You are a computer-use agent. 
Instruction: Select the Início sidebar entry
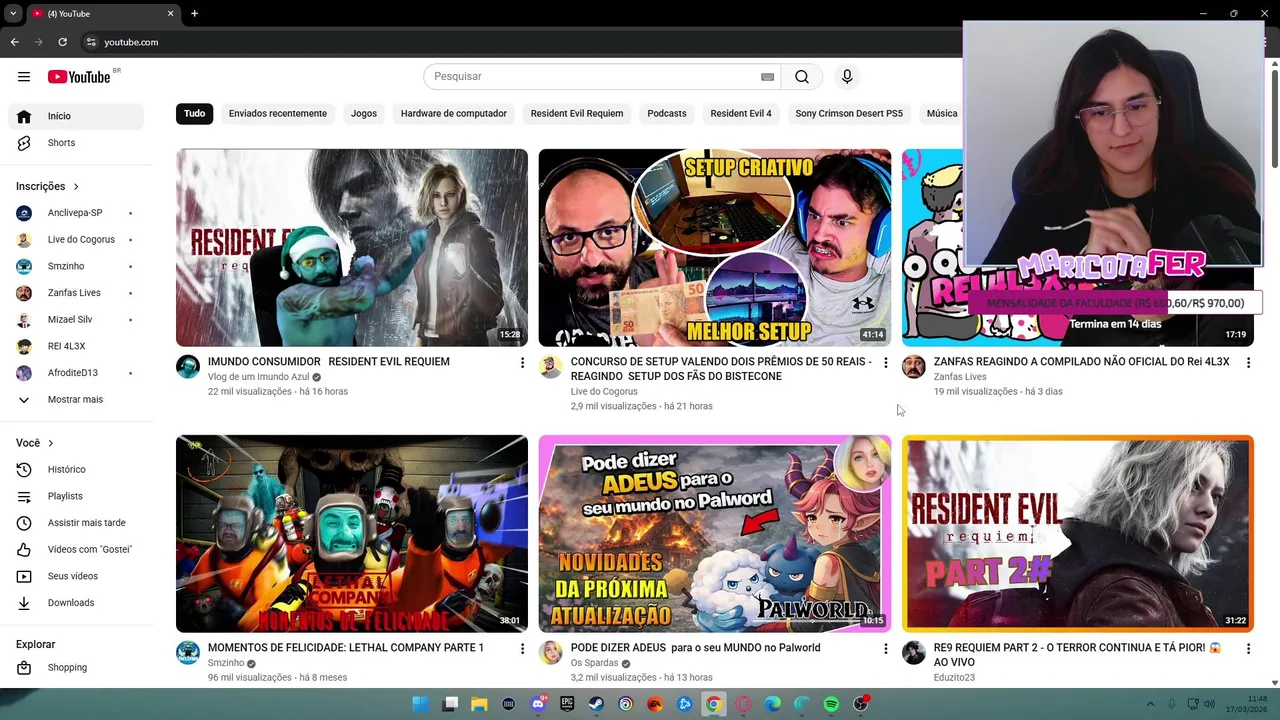[76, 116]
